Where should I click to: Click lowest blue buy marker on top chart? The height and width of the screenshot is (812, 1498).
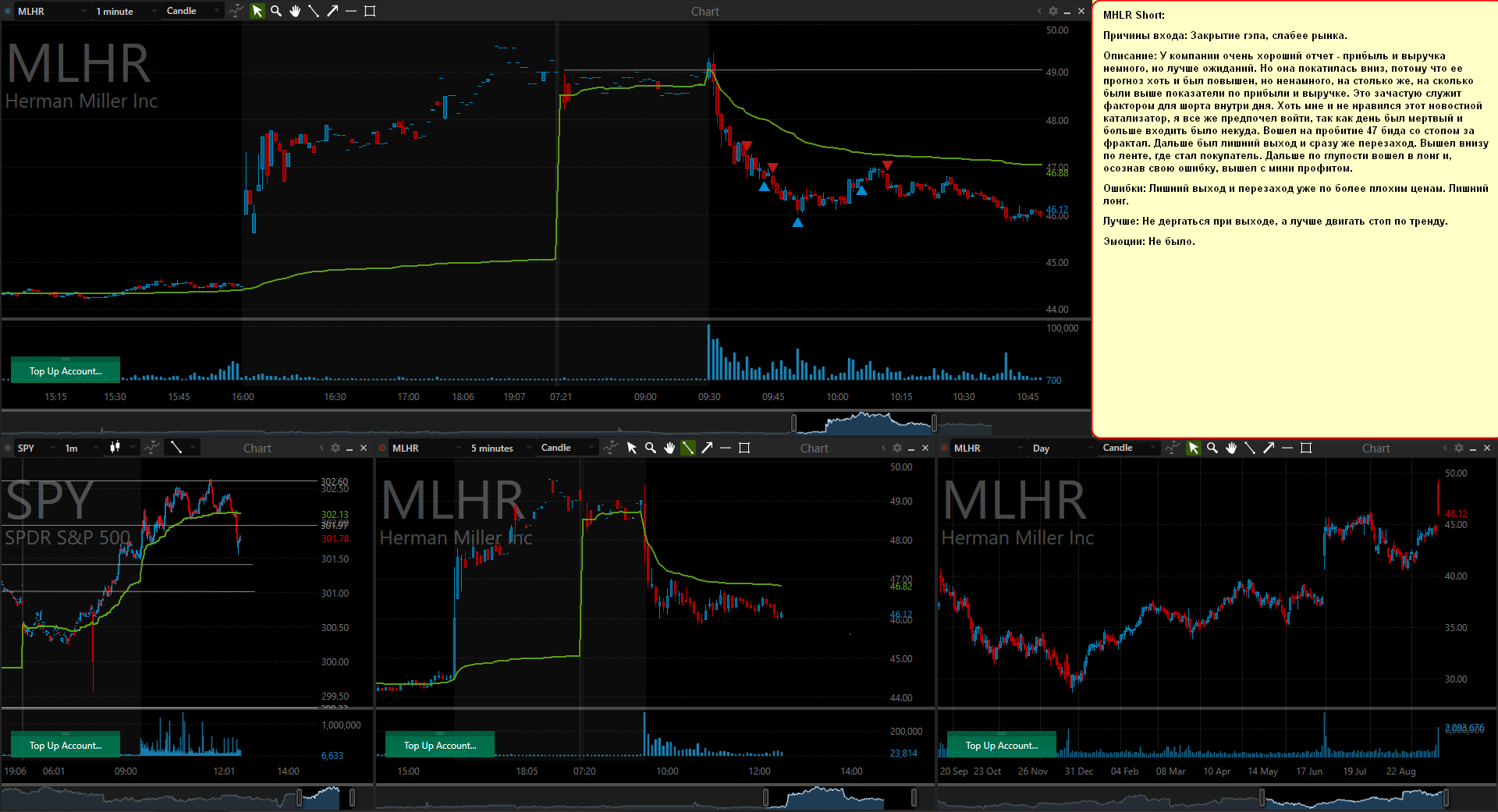click(797, 222)
